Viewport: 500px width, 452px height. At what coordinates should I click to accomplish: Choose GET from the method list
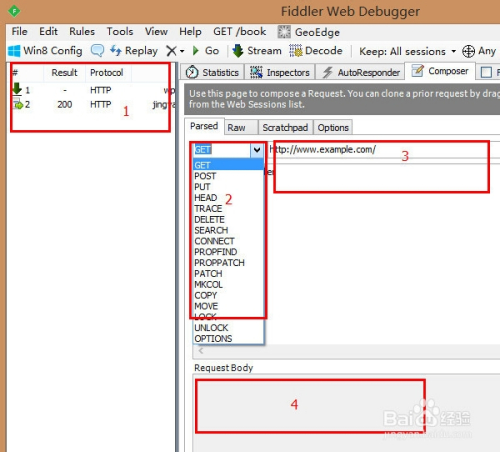[228, 165]
